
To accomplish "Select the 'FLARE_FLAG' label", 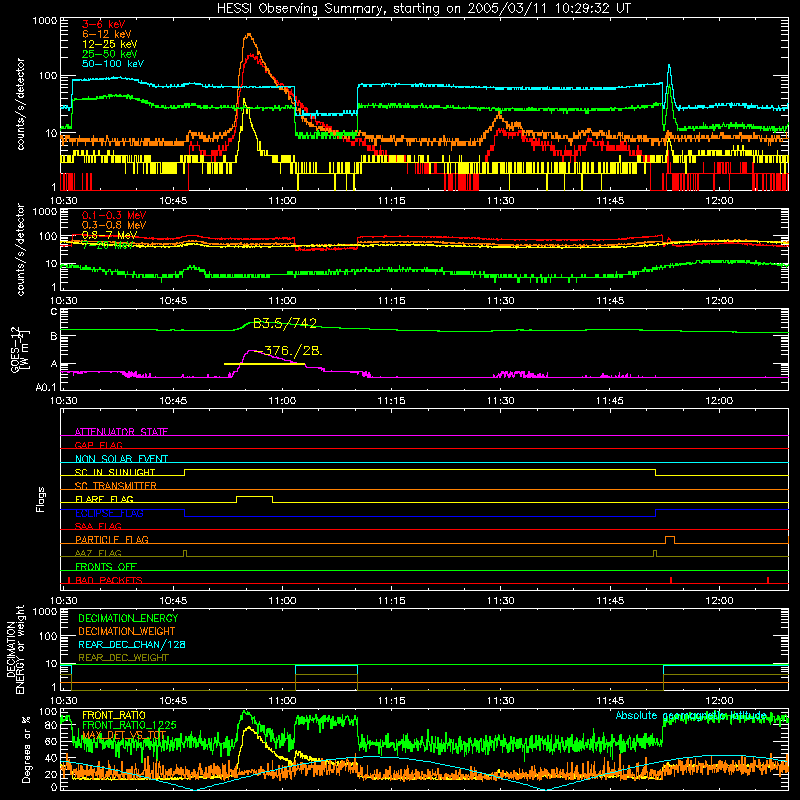I will point(104,499).
